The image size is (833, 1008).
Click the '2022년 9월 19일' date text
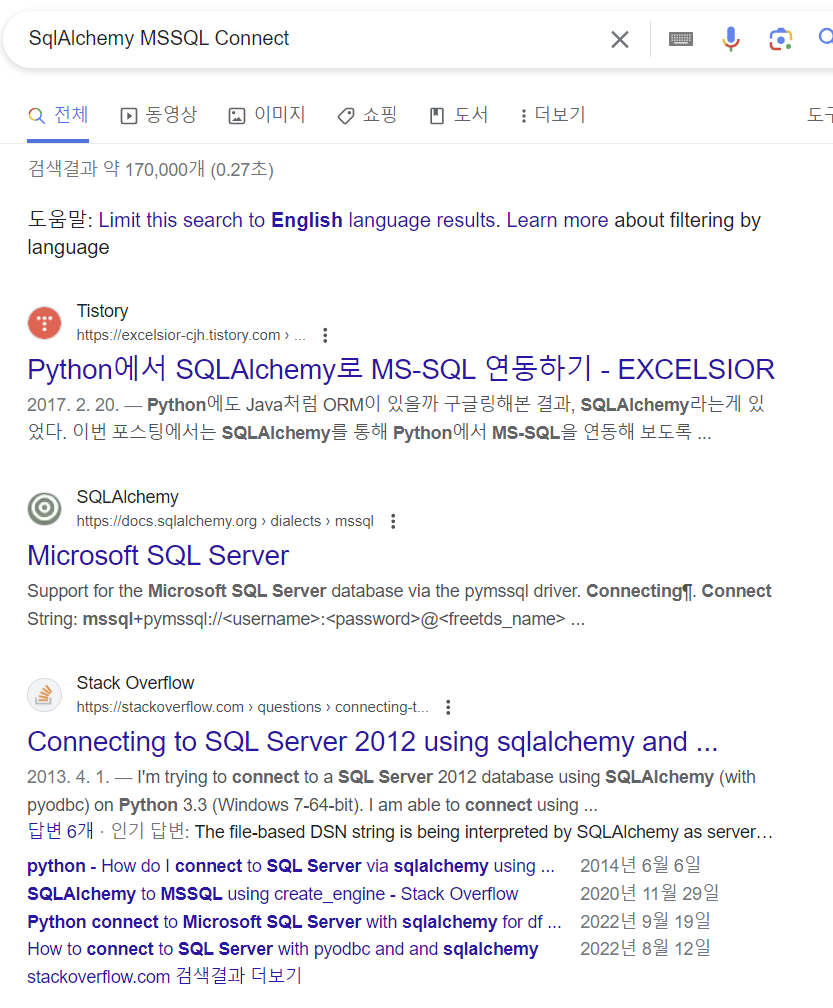pos(645,921)
